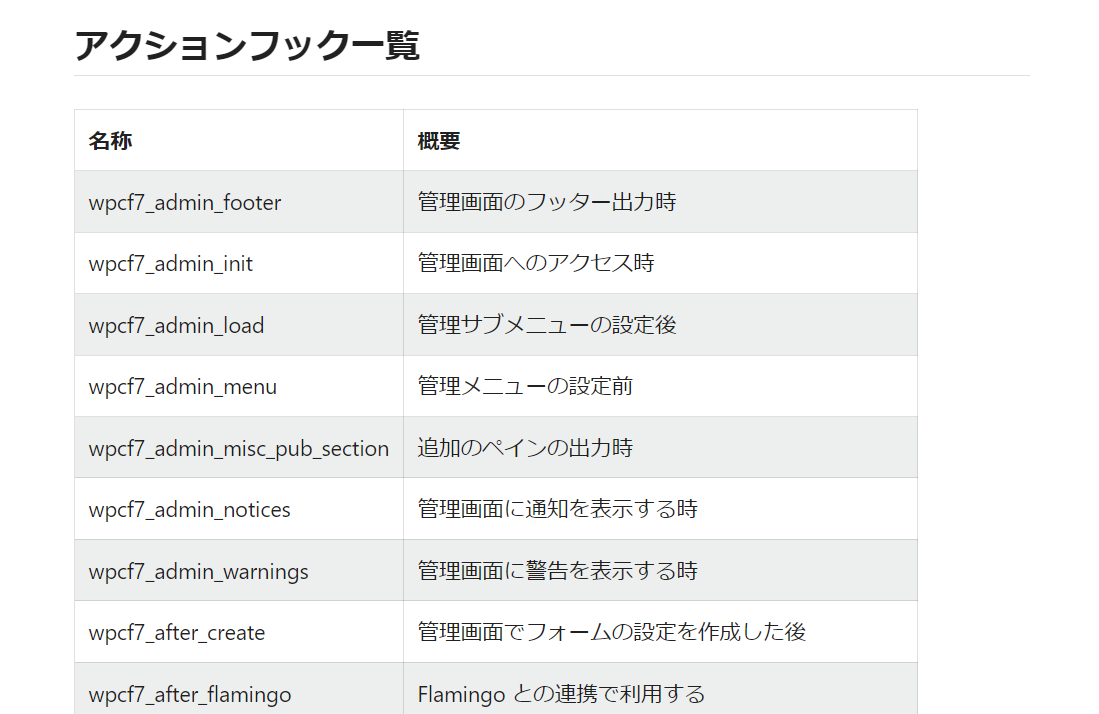
Task: Select the wpcf7_admin_warnings hook name
Action: (198, 571)
